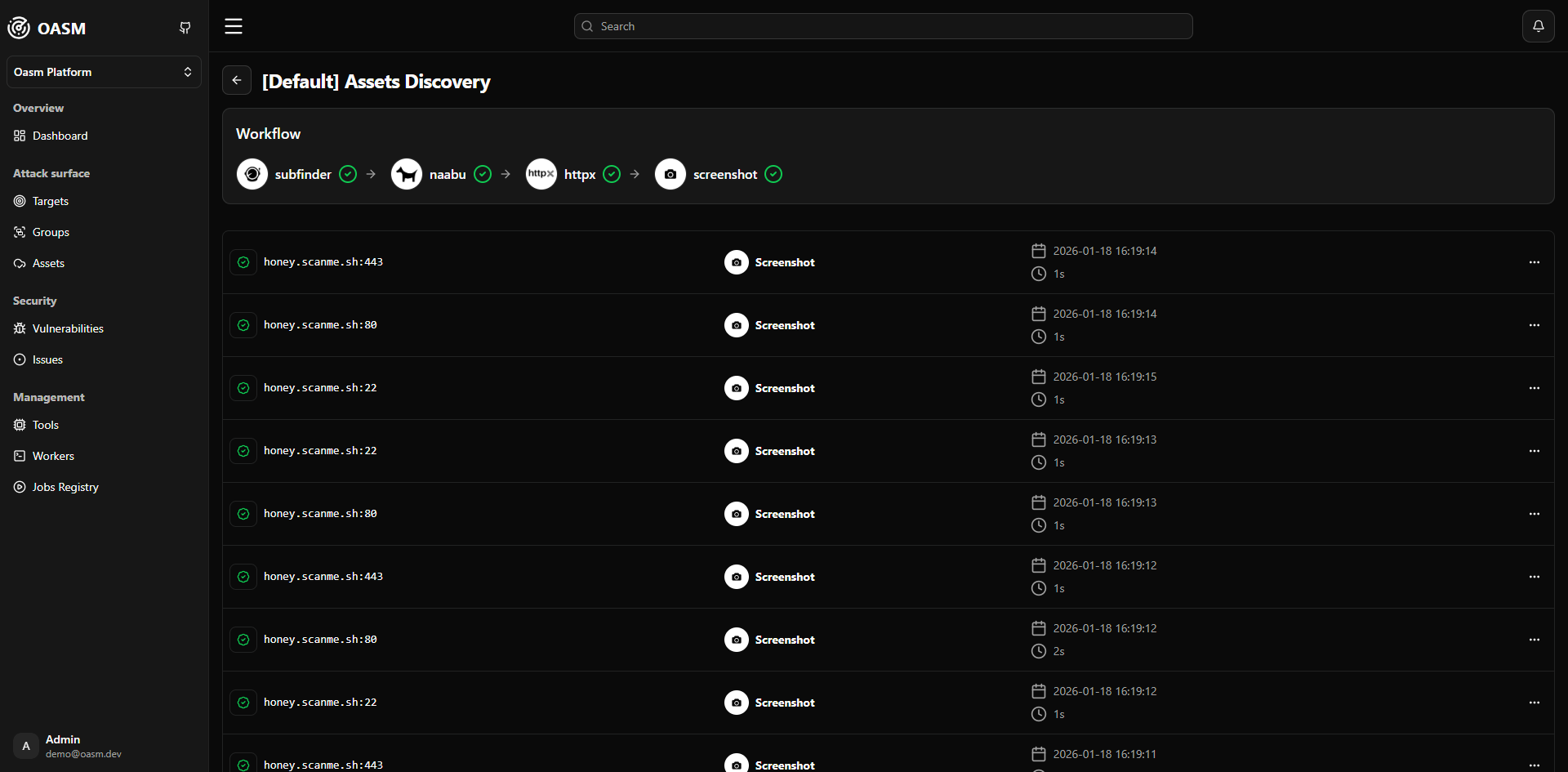The width and height of the screenshot is (1568, 772).
Task: Click the Workers icon in the sidebar
Action: (20, 456)
